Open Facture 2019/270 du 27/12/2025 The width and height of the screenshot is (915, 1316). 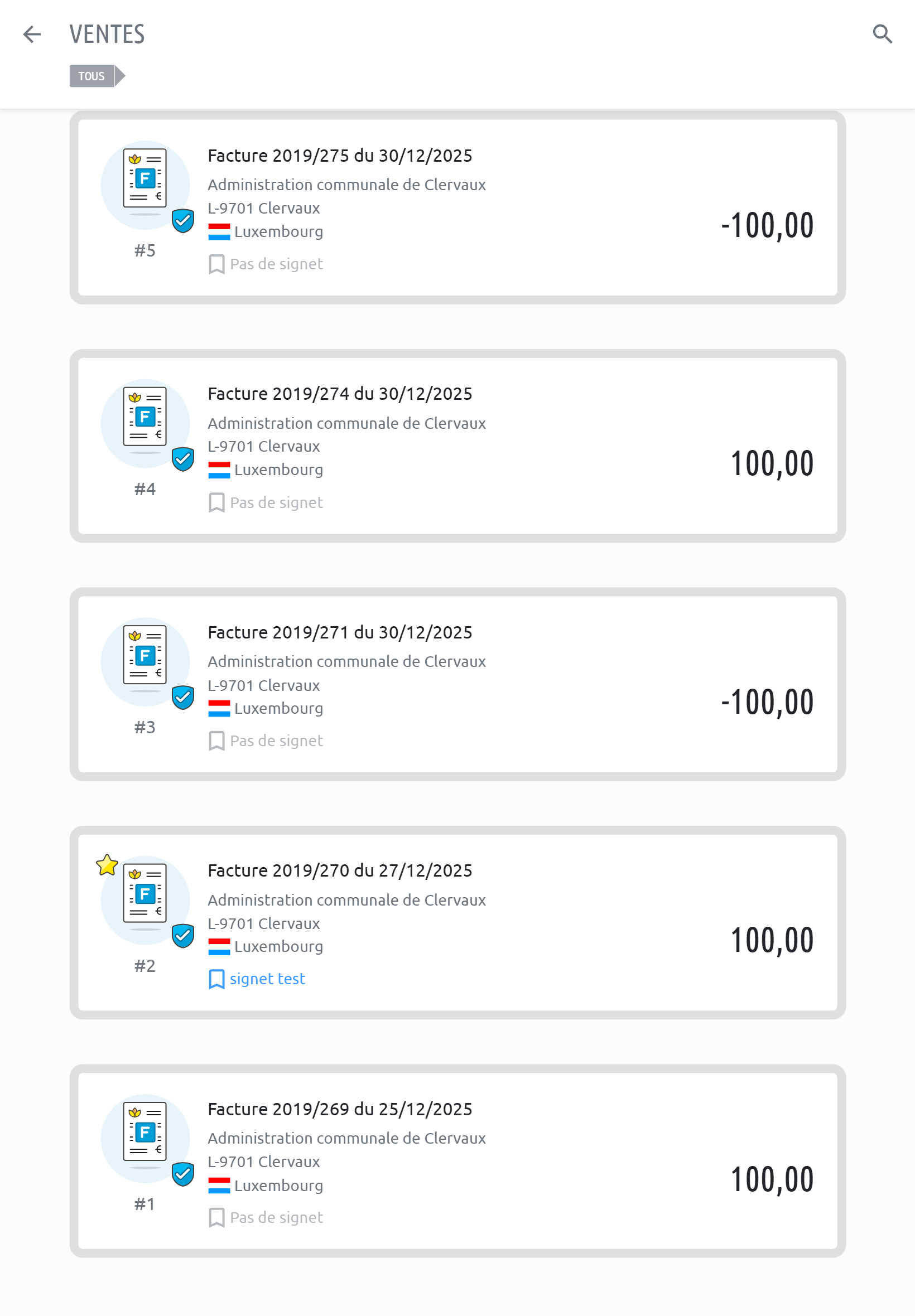pos(339,871)
